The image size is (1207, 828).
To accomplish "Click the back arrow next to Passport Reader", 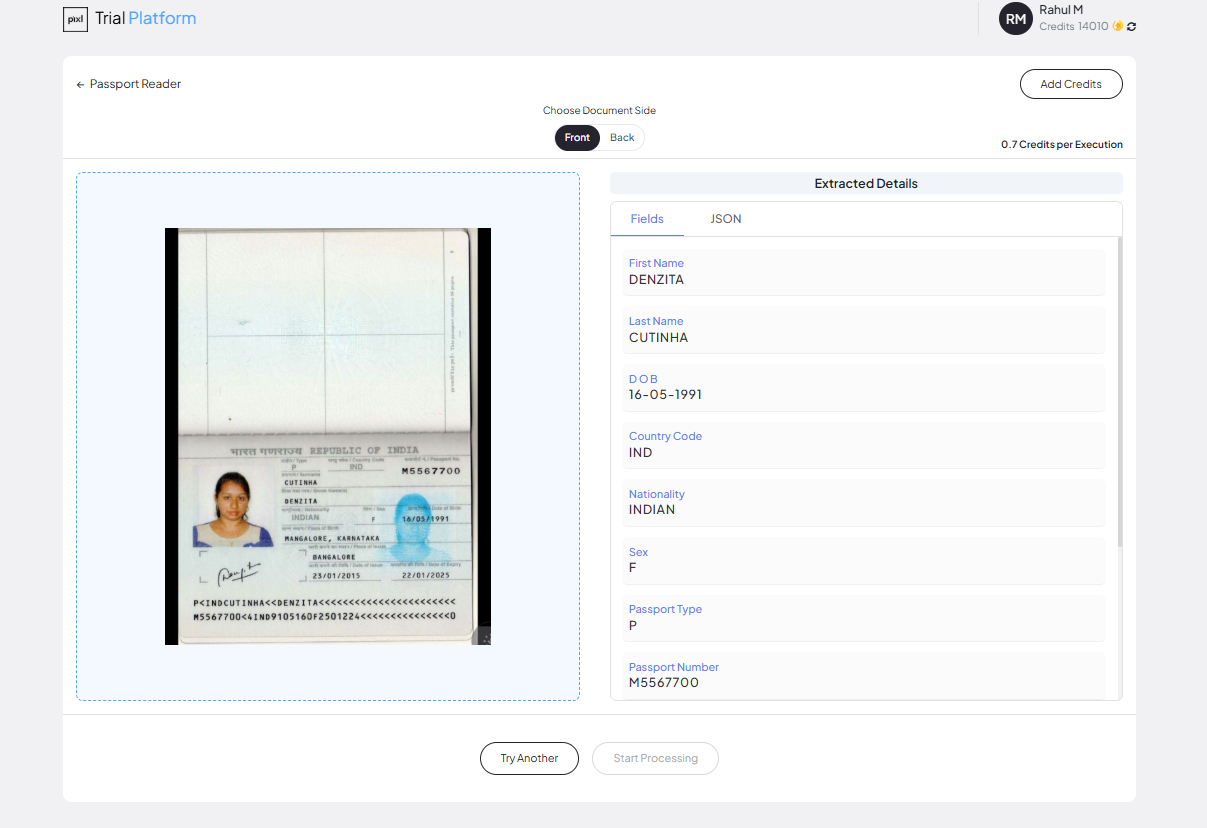I will (79, 84).
